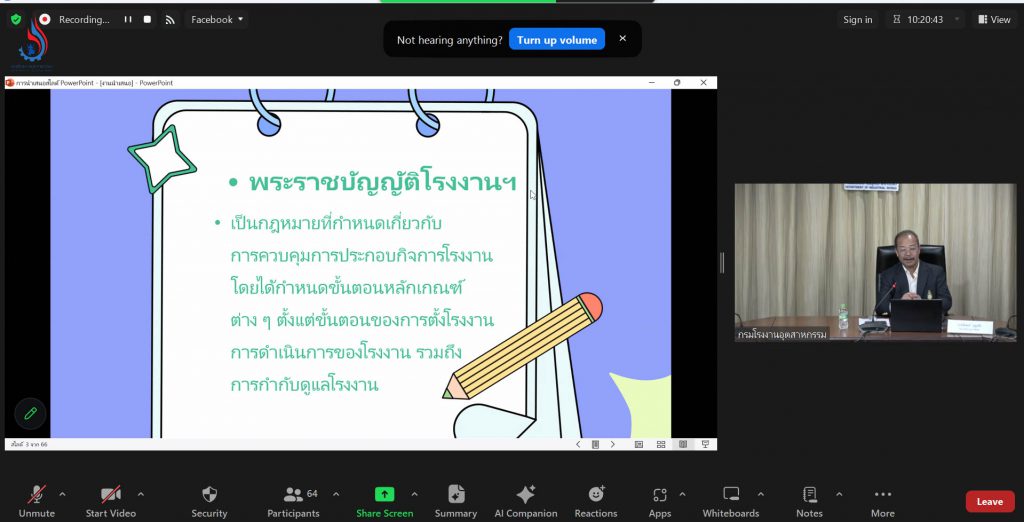Open PowerPoint slide menu icon between arrows
1024x522 pixels.
click(596, 444)
